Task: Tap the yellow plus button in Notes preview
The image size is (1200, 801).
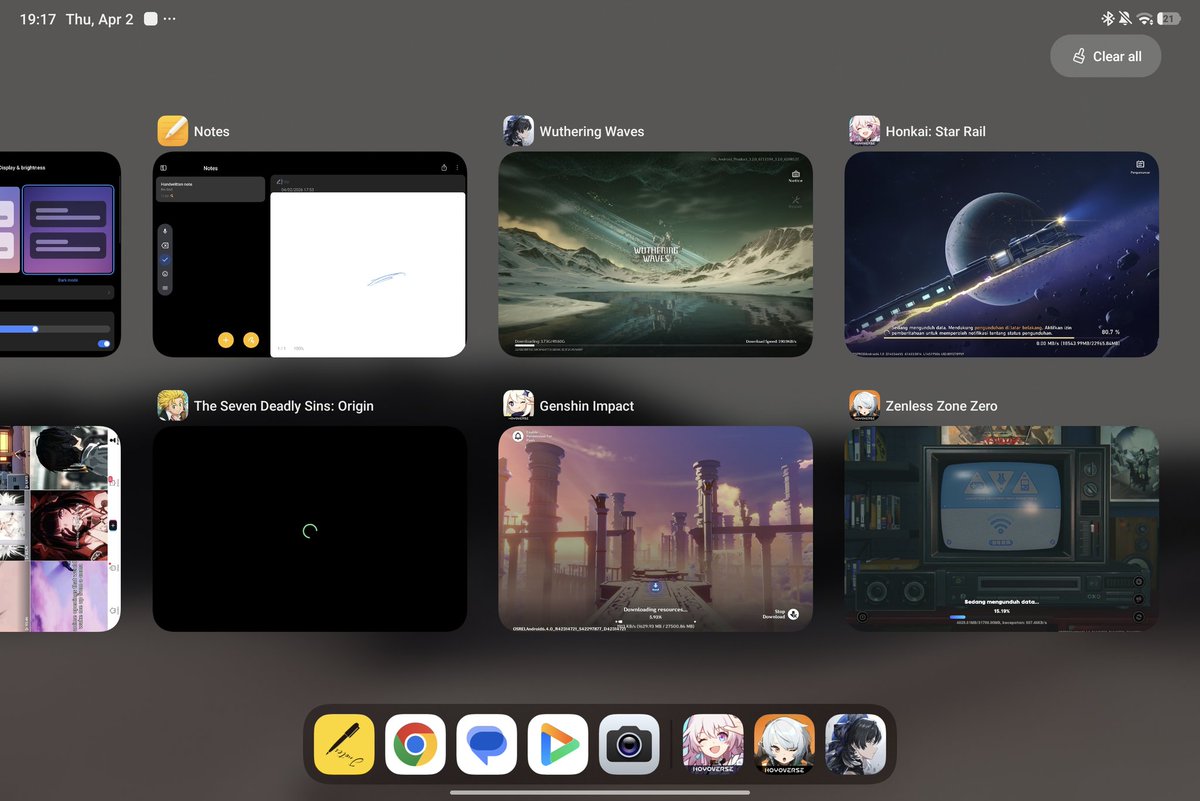Action: coord(226,340)
